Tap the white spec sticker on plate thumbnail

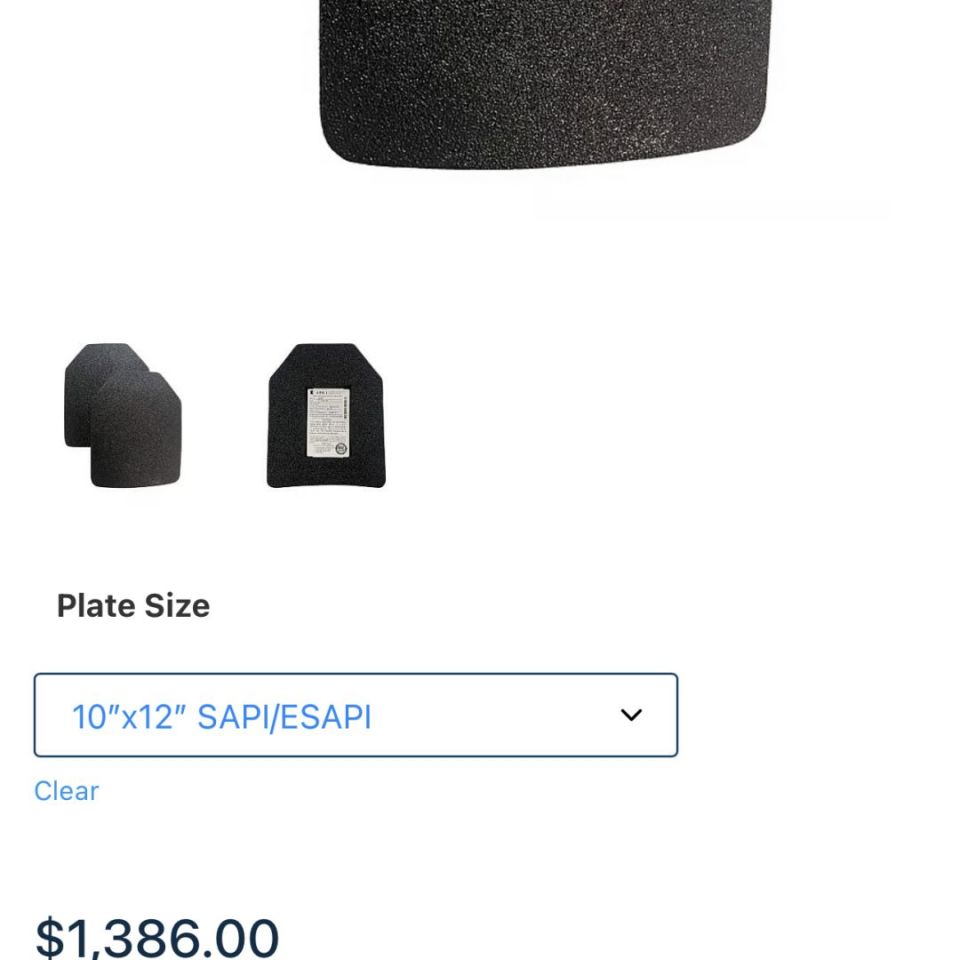pyautogui.click(x=328, y=422)
